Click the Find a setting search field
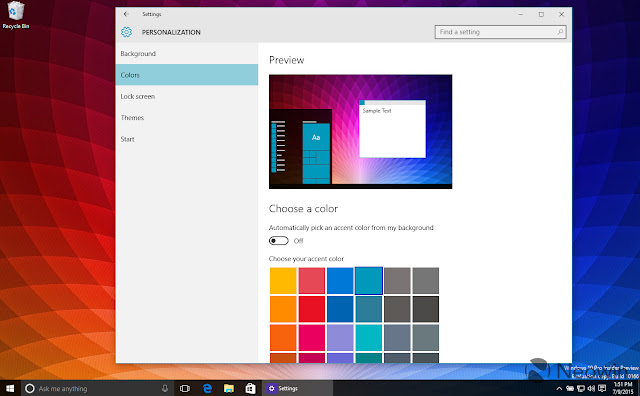 [500, 32]
